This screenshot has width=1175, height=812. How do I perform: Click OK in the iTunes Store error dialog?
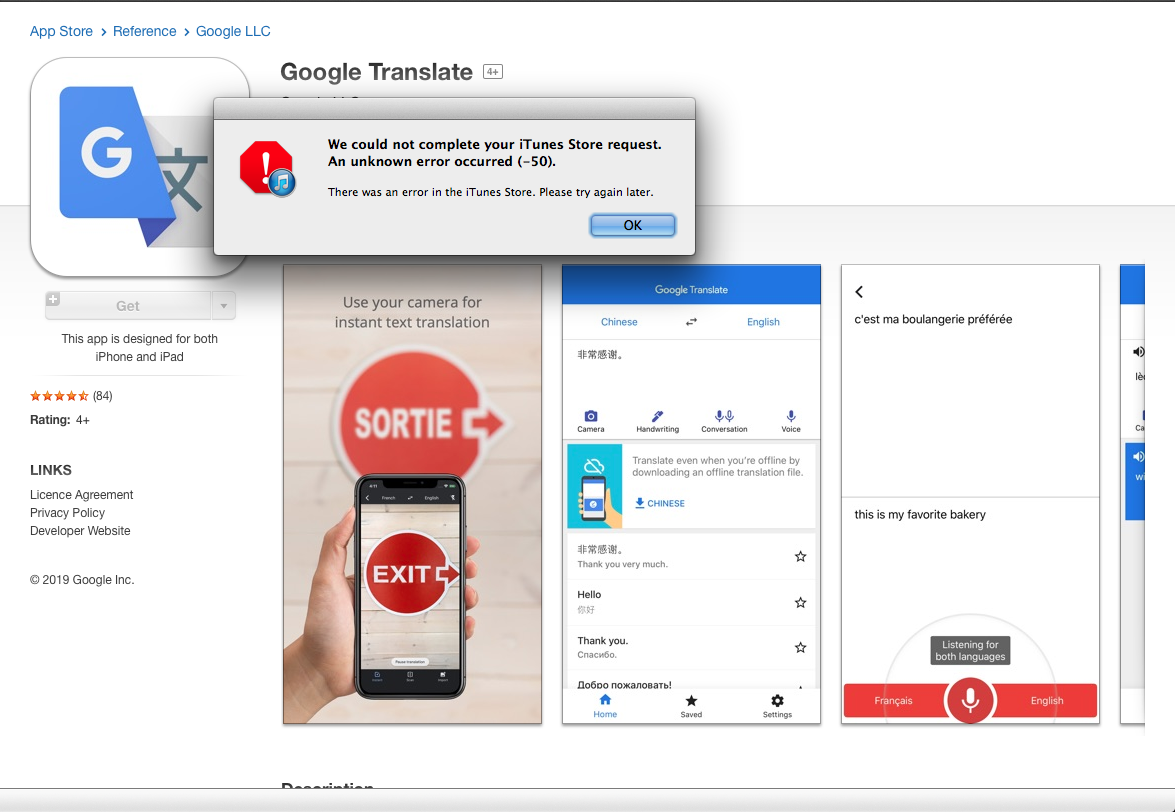[632, 225]
